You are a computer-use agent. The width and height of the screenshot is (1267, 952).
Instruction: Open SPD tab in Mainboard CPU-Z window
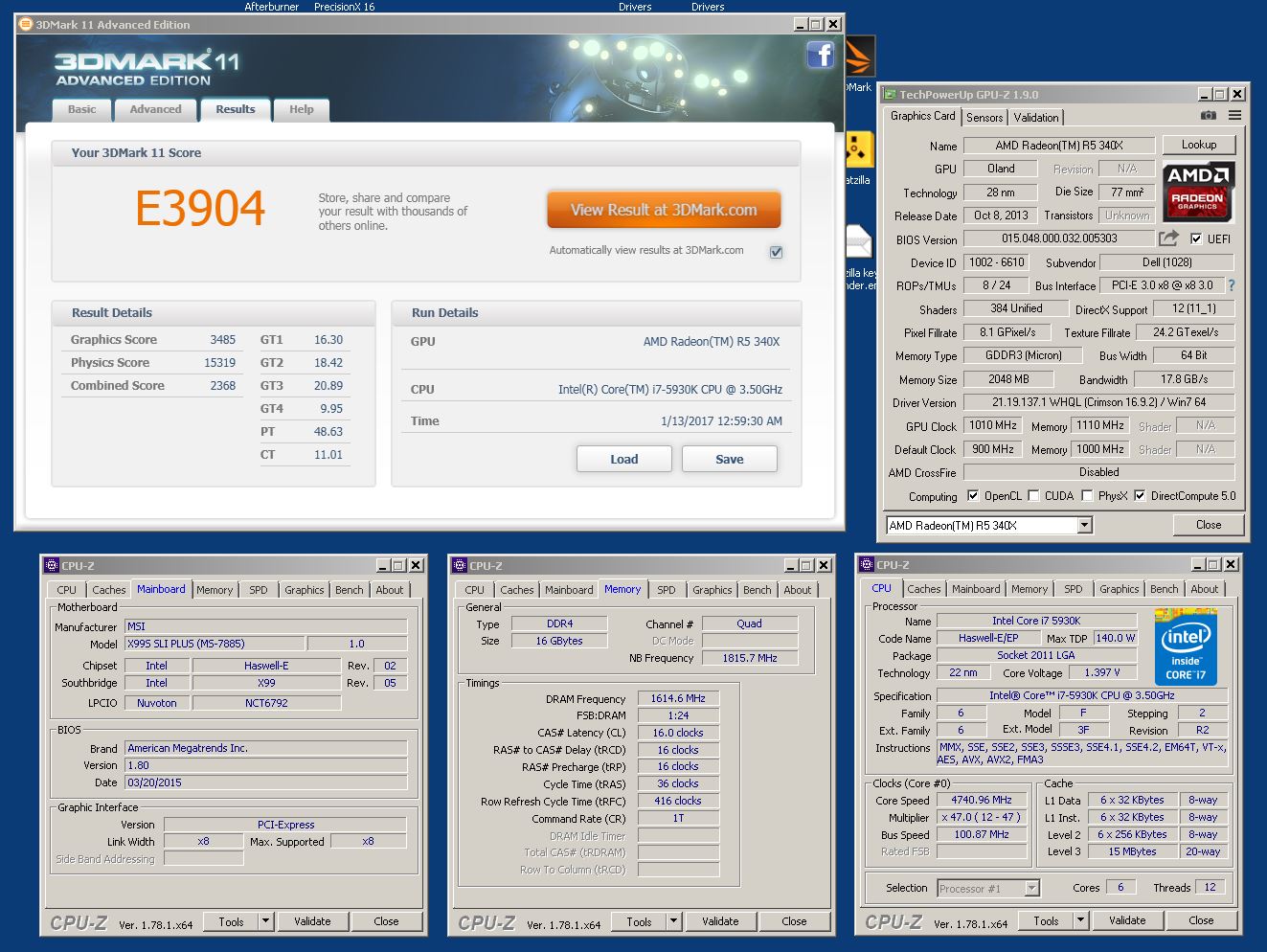click(259, 590)
